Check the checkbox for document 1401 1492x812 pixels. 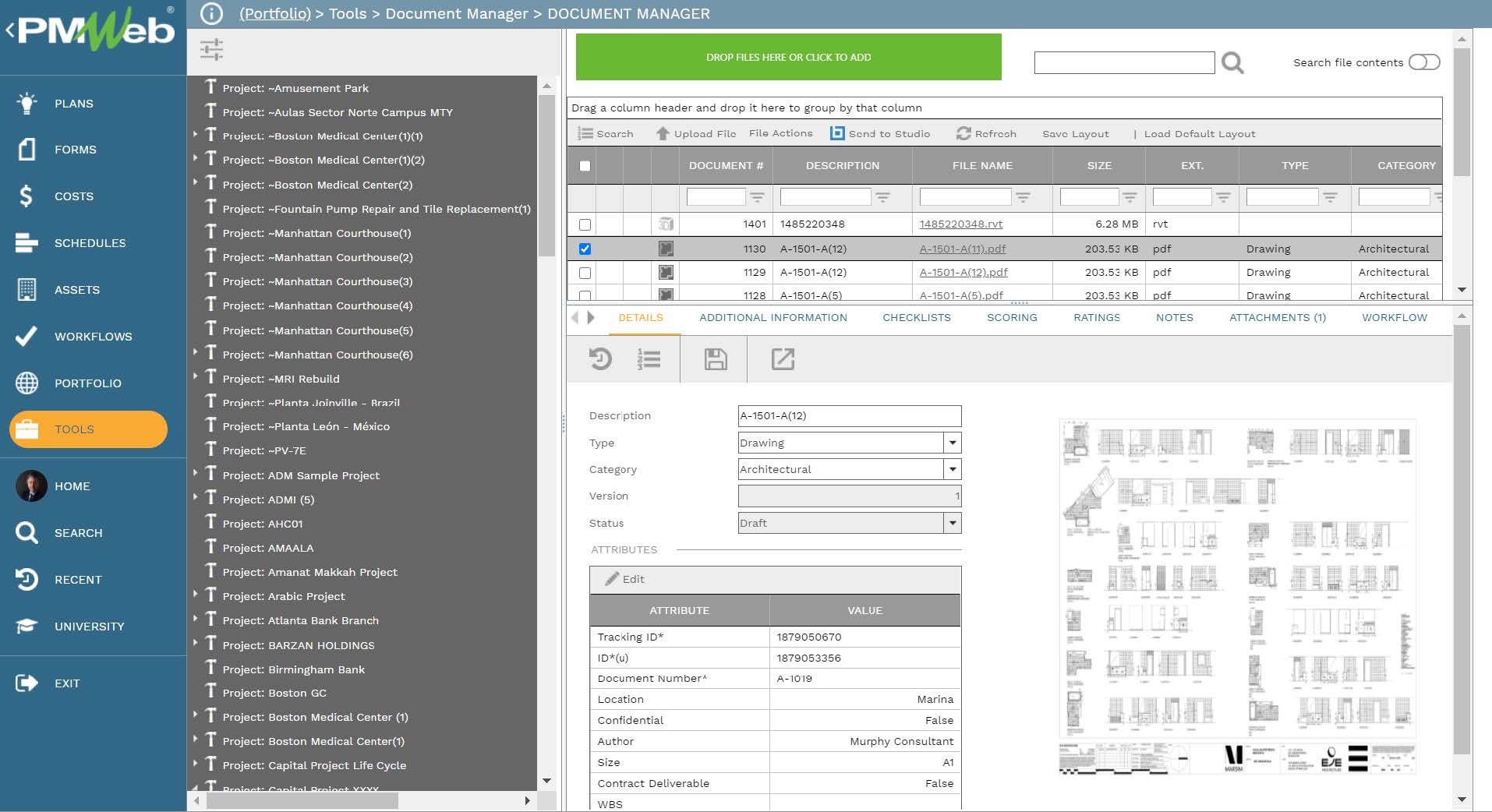585,224
